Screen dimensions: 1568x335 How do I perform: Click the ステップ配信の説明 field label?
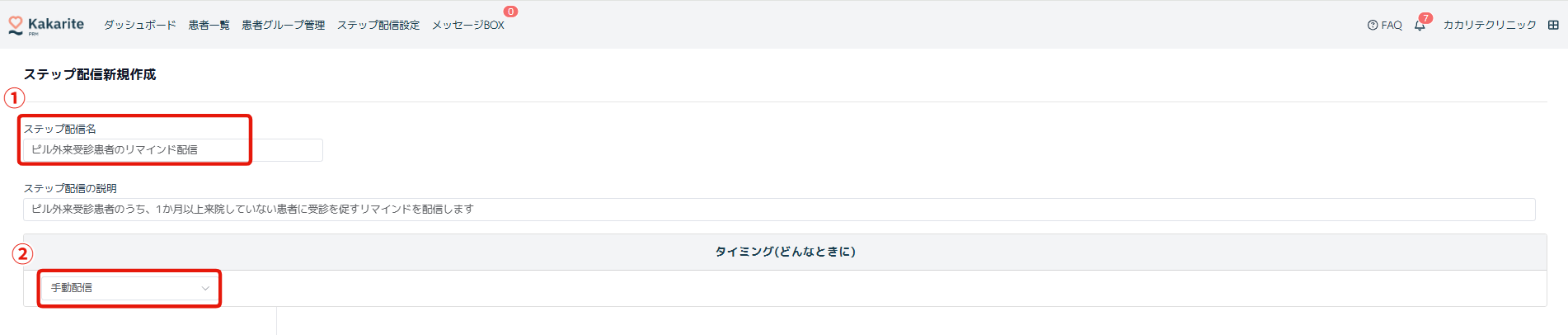[x=70, y=188]
